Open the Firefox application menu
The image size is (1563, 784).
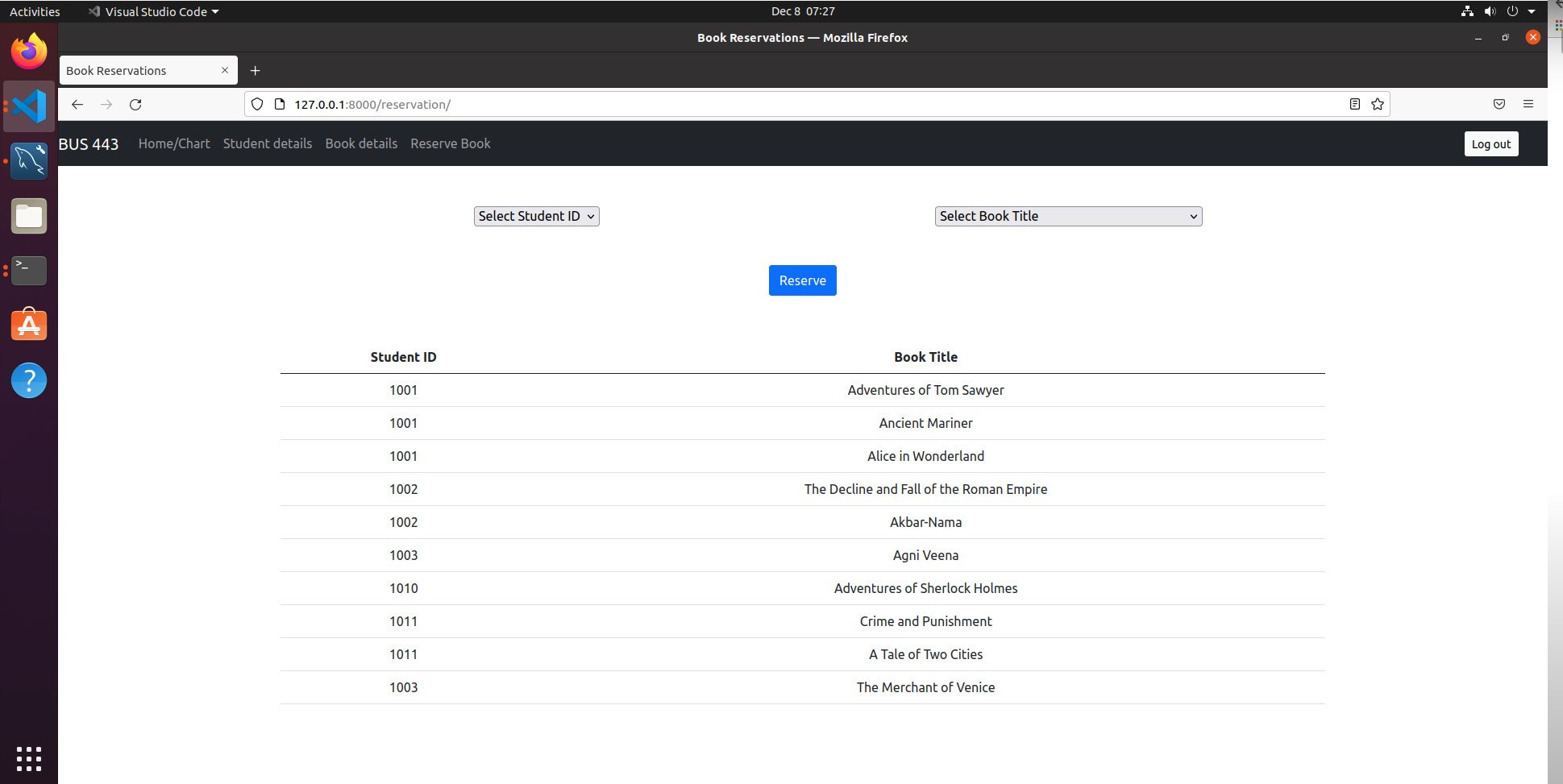pyautogui.click(x=1528, y=104)
